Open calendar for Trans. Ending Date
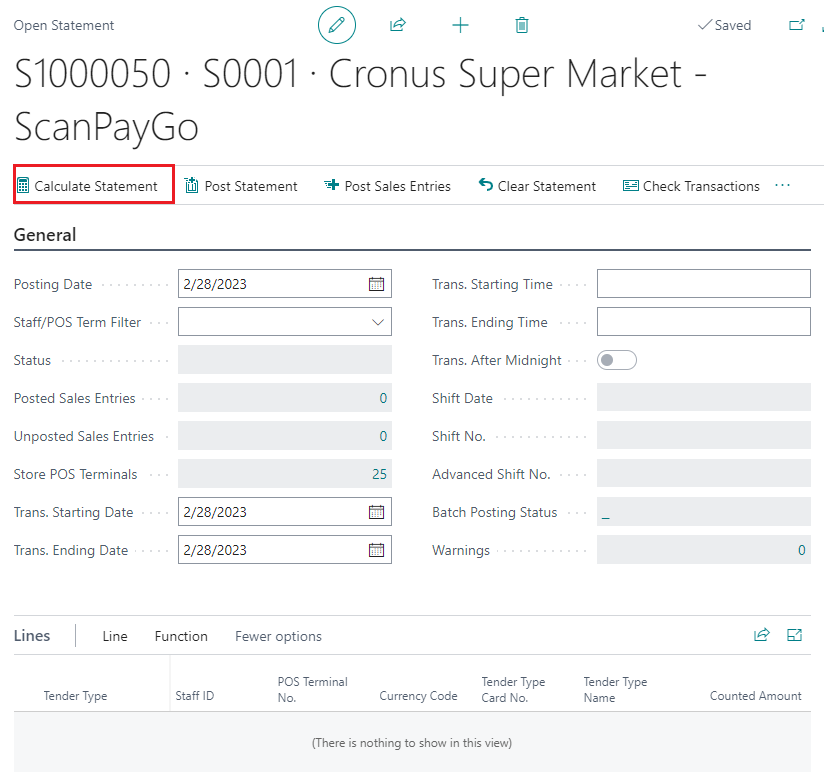Viewport: 824px width, 772px height. pyautogui.click(x=376, y=550)
